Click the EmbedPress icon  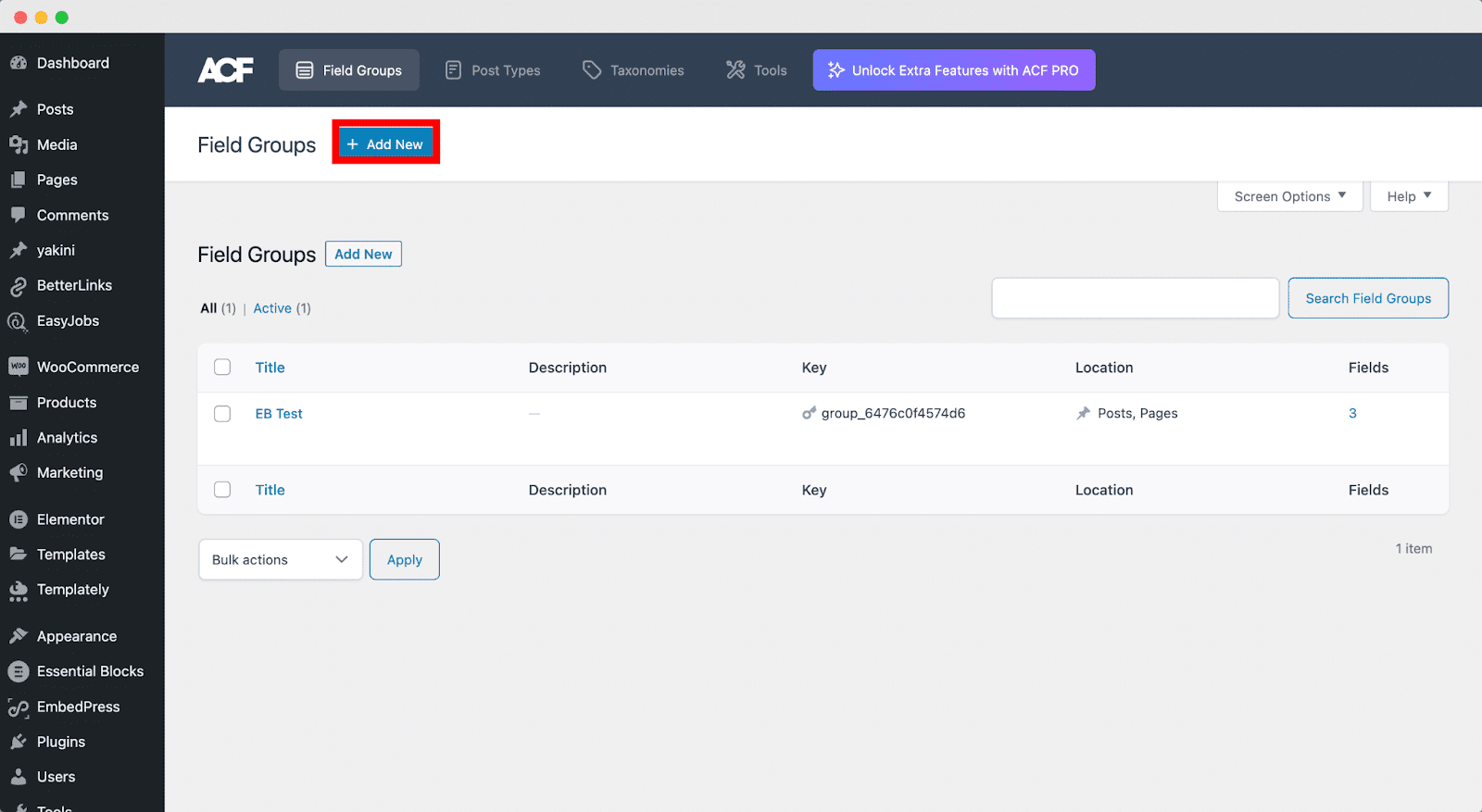tap(19, 708)
